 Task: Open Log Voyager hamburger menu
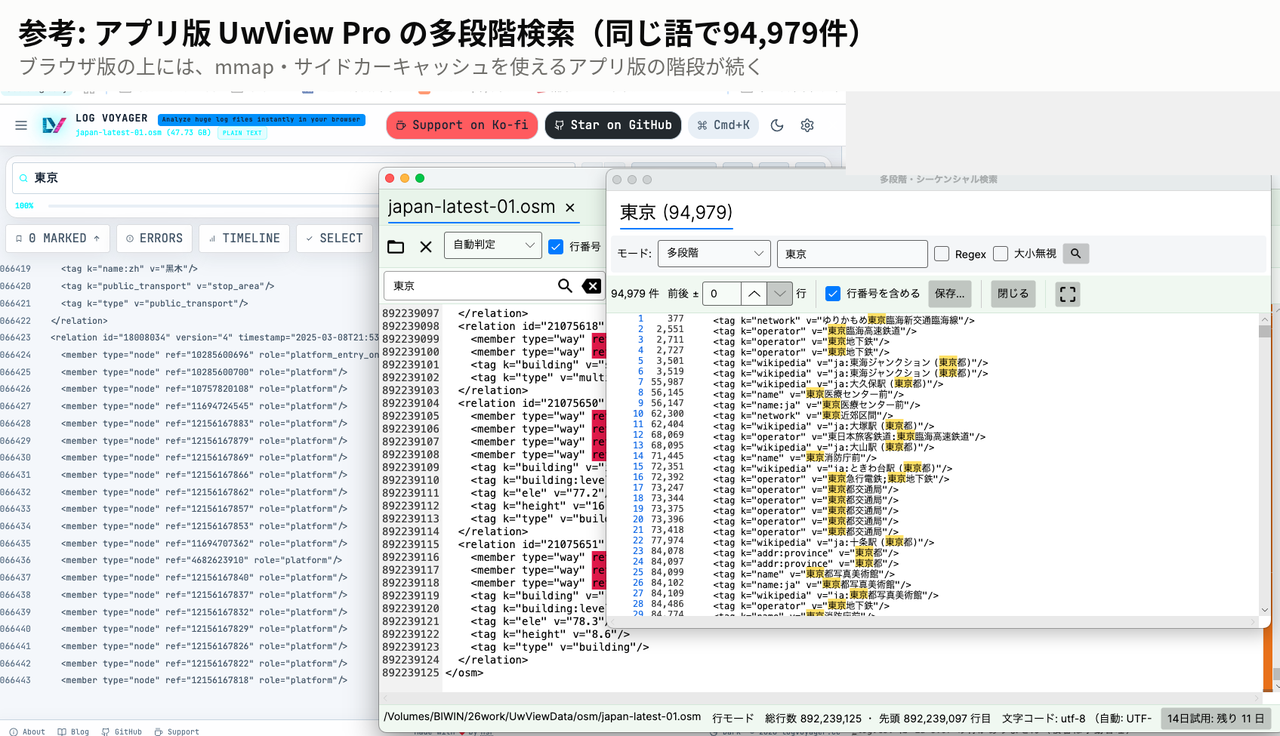pos(21,125)
